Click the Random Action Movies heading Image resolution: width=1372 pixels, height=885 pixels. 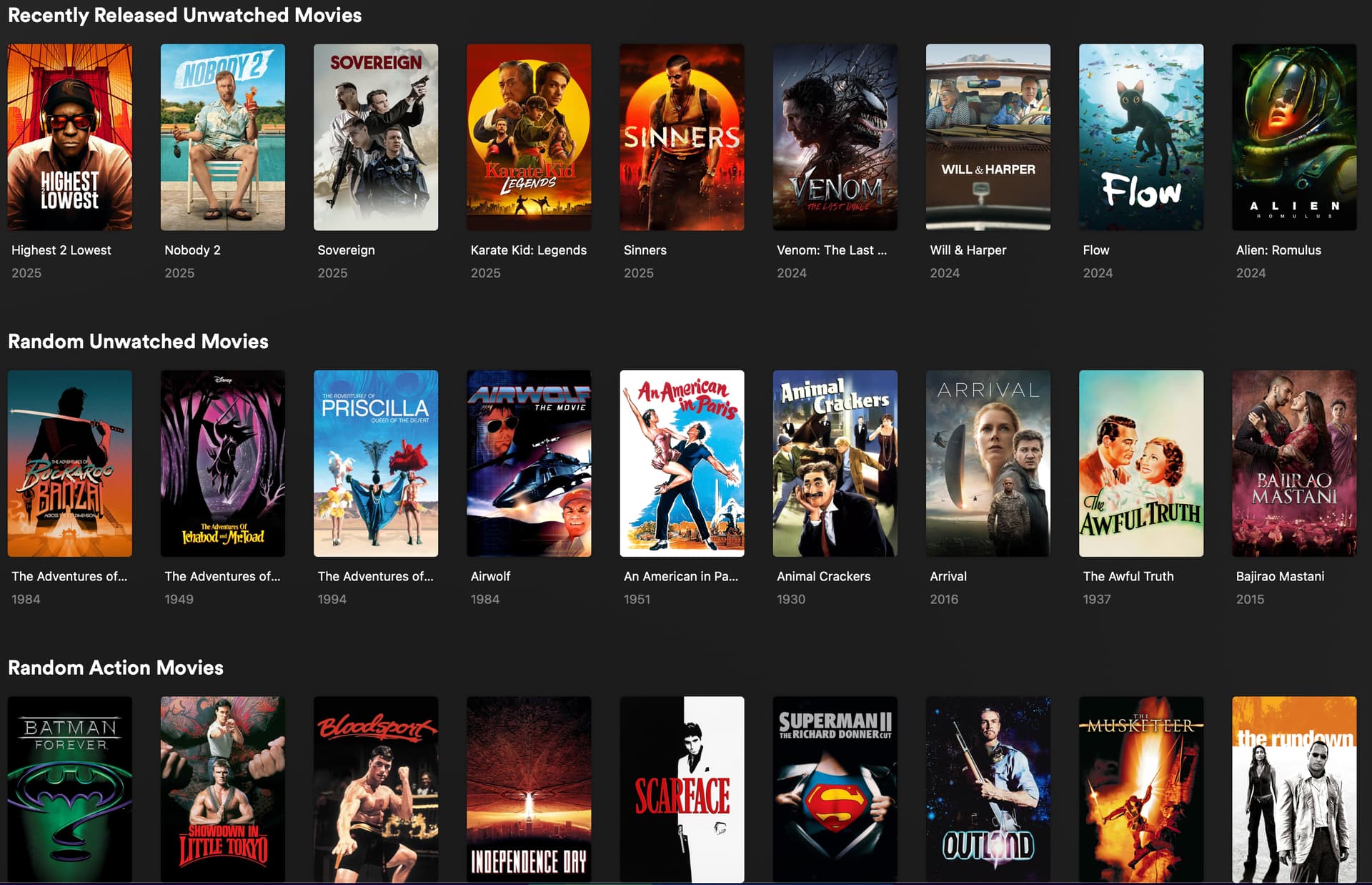(x=116, y=668)
